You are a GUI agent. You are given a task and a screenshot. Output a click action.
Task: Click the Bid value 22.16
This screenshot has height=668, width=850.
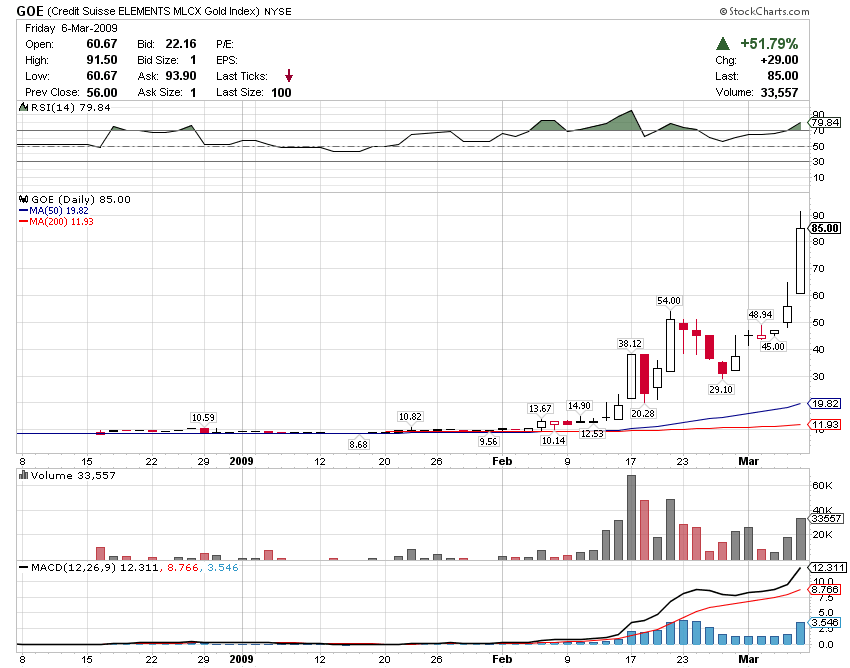click(x=181, y=44)
